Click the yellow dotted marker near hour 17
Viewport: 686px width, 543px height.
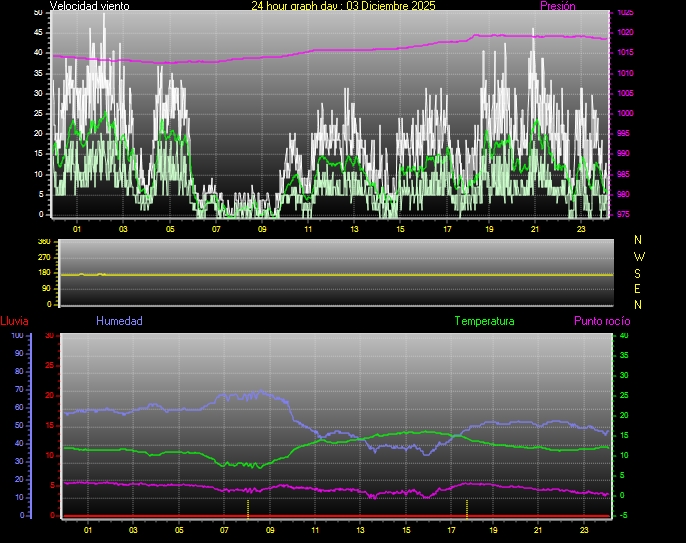[x=467, y=507]
